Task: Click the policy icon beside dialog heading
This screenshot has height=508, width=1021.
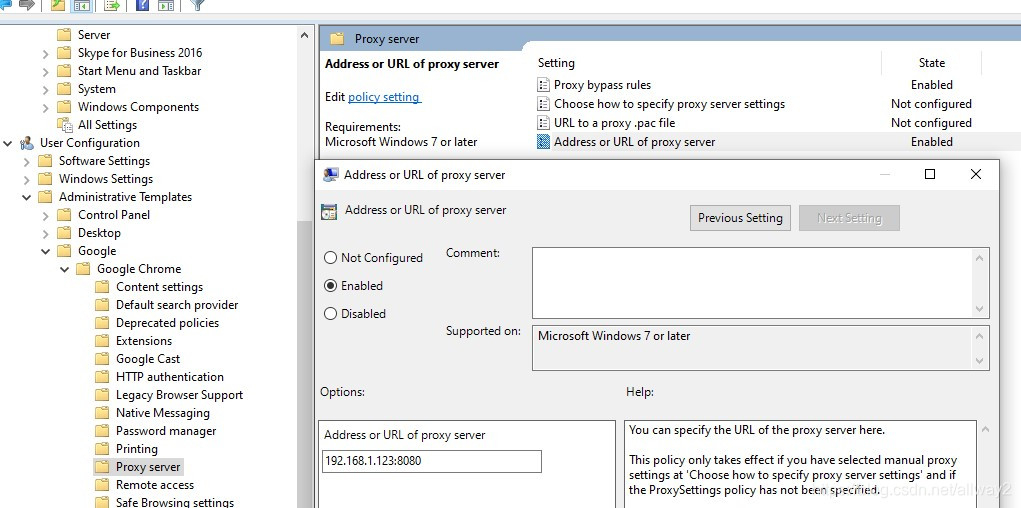Action: (329, 211)
